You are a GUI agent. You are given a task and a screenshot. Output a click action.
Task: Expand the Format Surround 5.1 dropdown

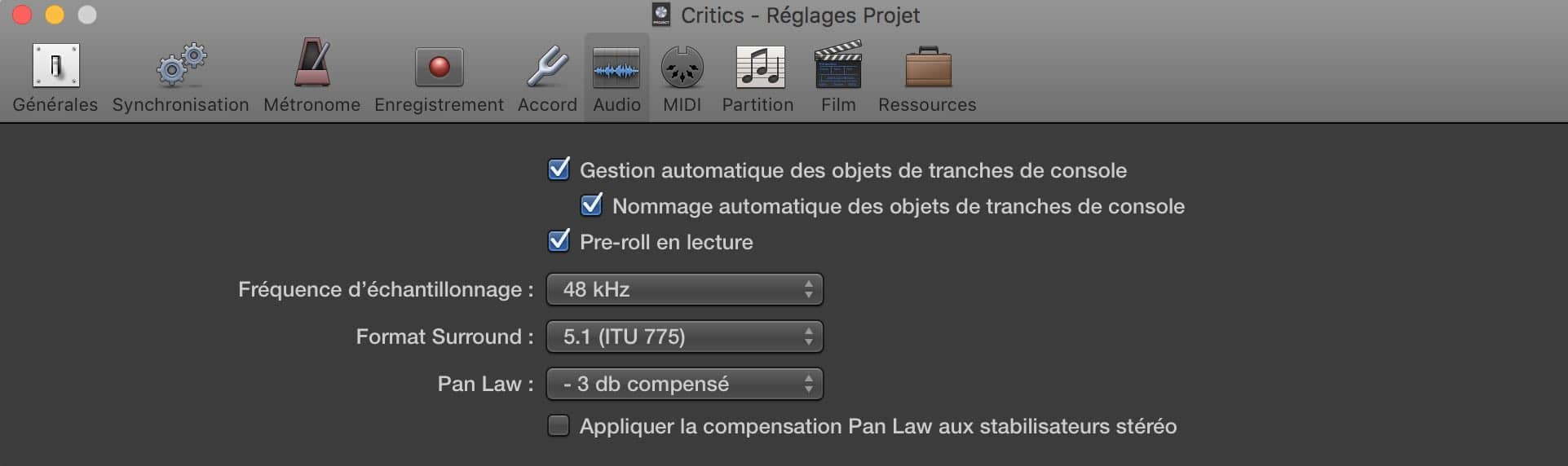point(685,336)
